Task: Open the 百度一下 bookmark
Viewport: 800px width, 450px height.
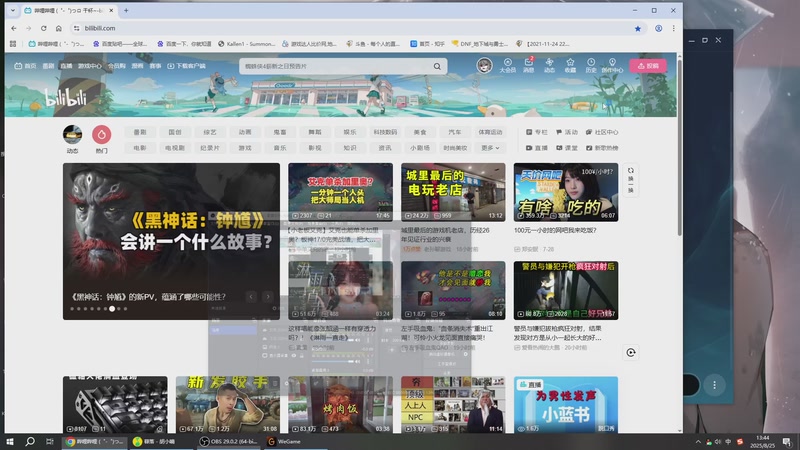Action: [184, 44]
